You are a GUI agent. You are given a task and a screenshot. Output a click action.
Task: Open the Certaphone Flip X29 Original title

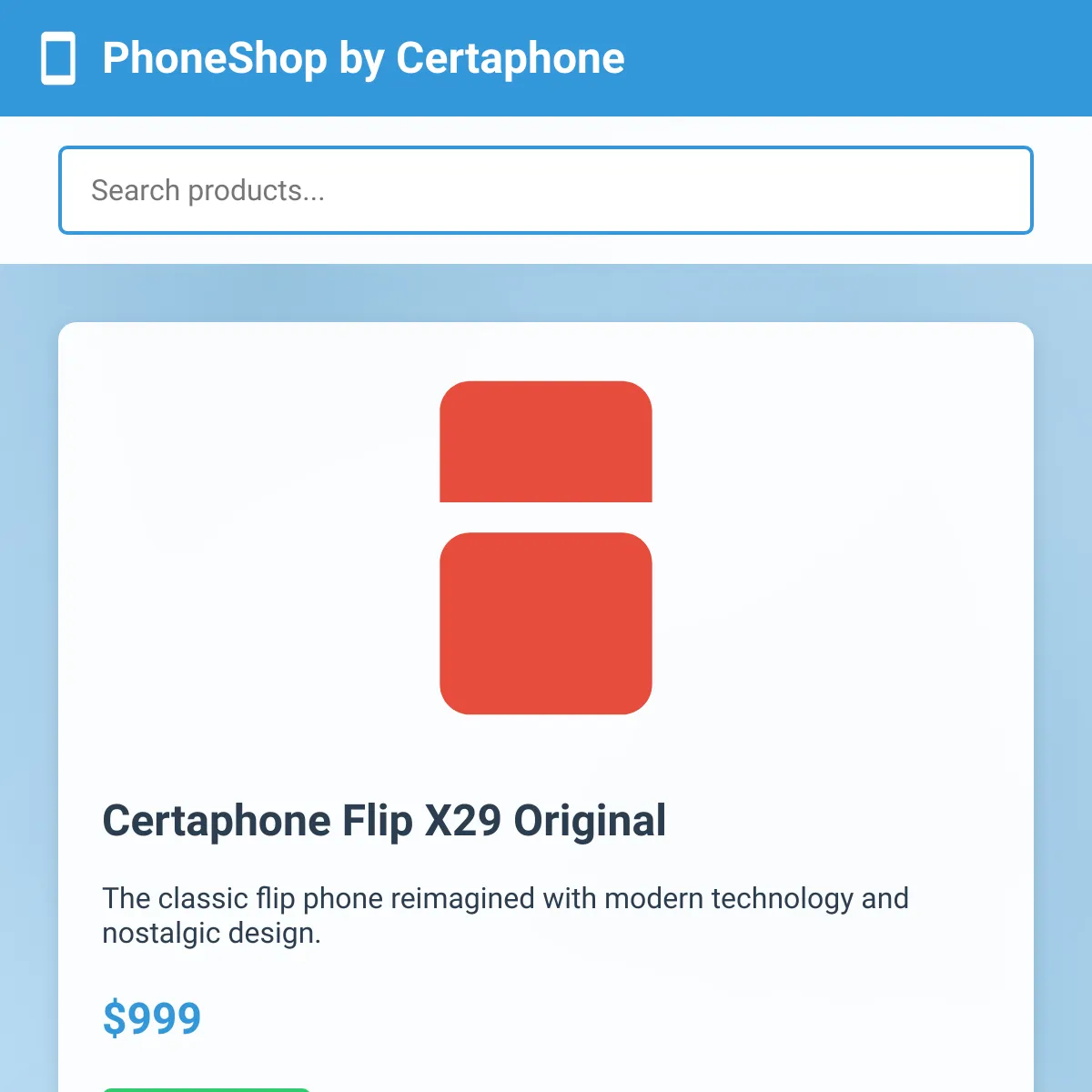click(384, 820)
